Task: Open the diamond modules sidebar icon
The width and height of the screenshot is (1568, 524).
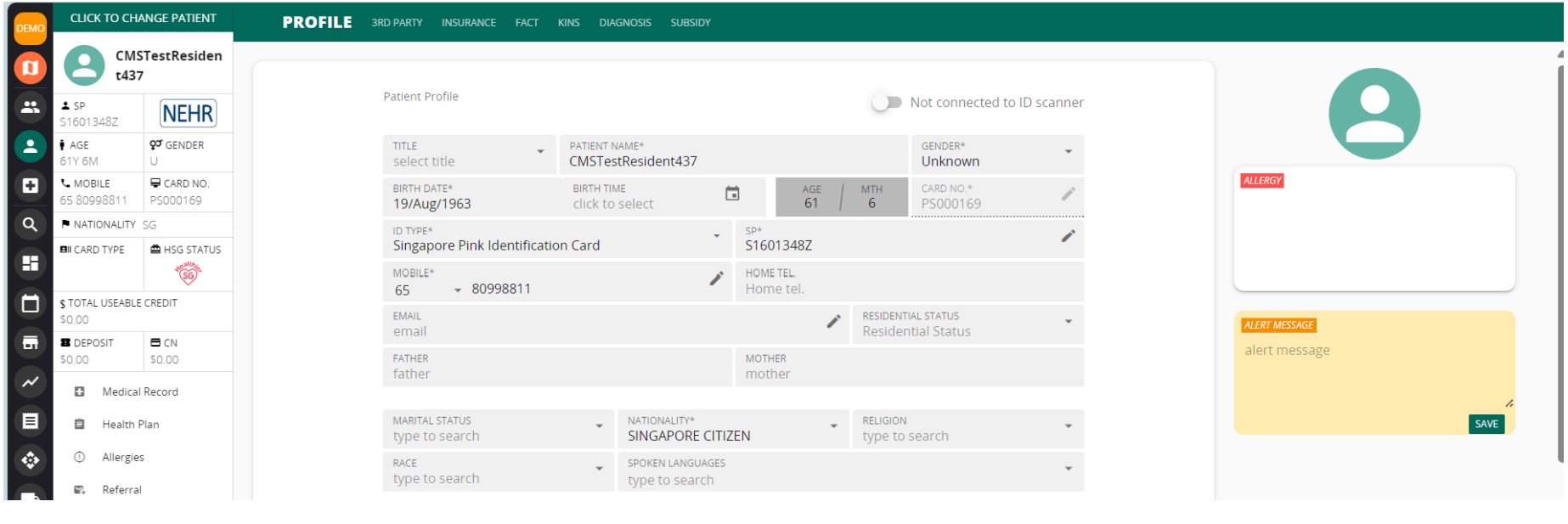Action: coord(30,460)
